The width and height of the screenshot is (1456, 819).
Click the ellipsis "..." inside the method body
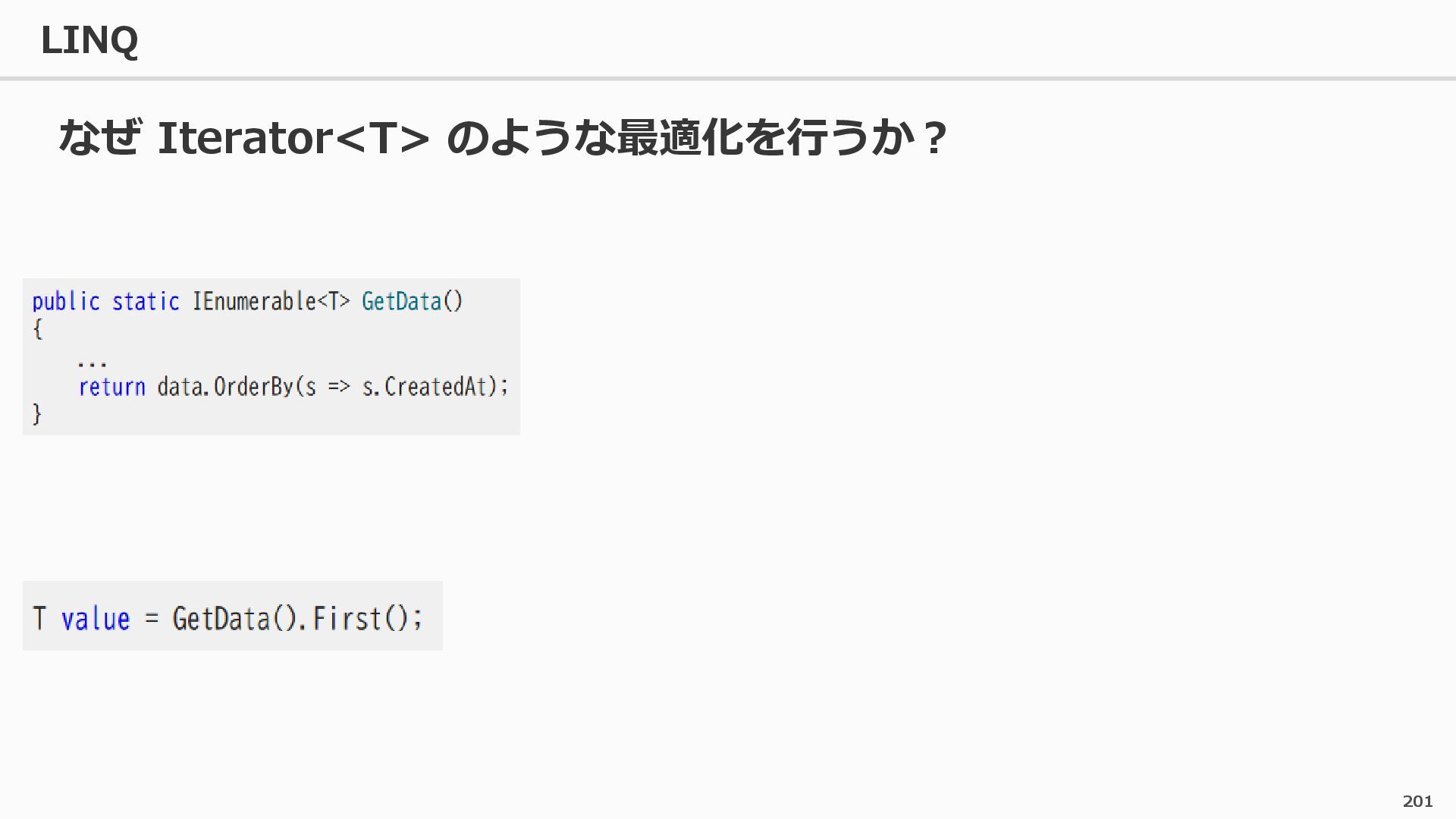click(x=92, y=362)
